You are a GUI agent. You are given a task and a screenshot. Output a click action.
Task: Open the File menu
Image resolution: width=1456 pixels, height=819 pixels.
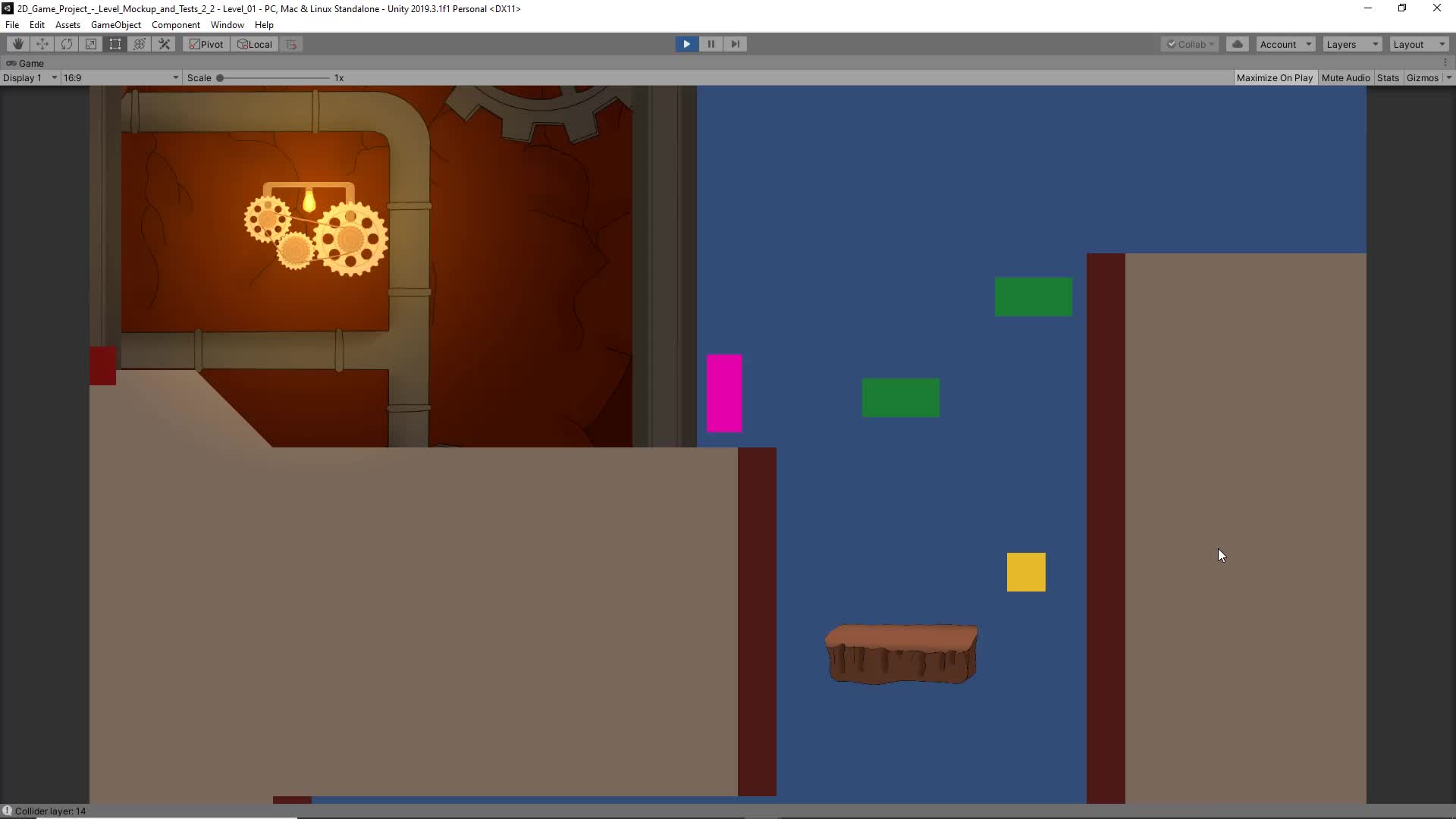coord(12,24)
